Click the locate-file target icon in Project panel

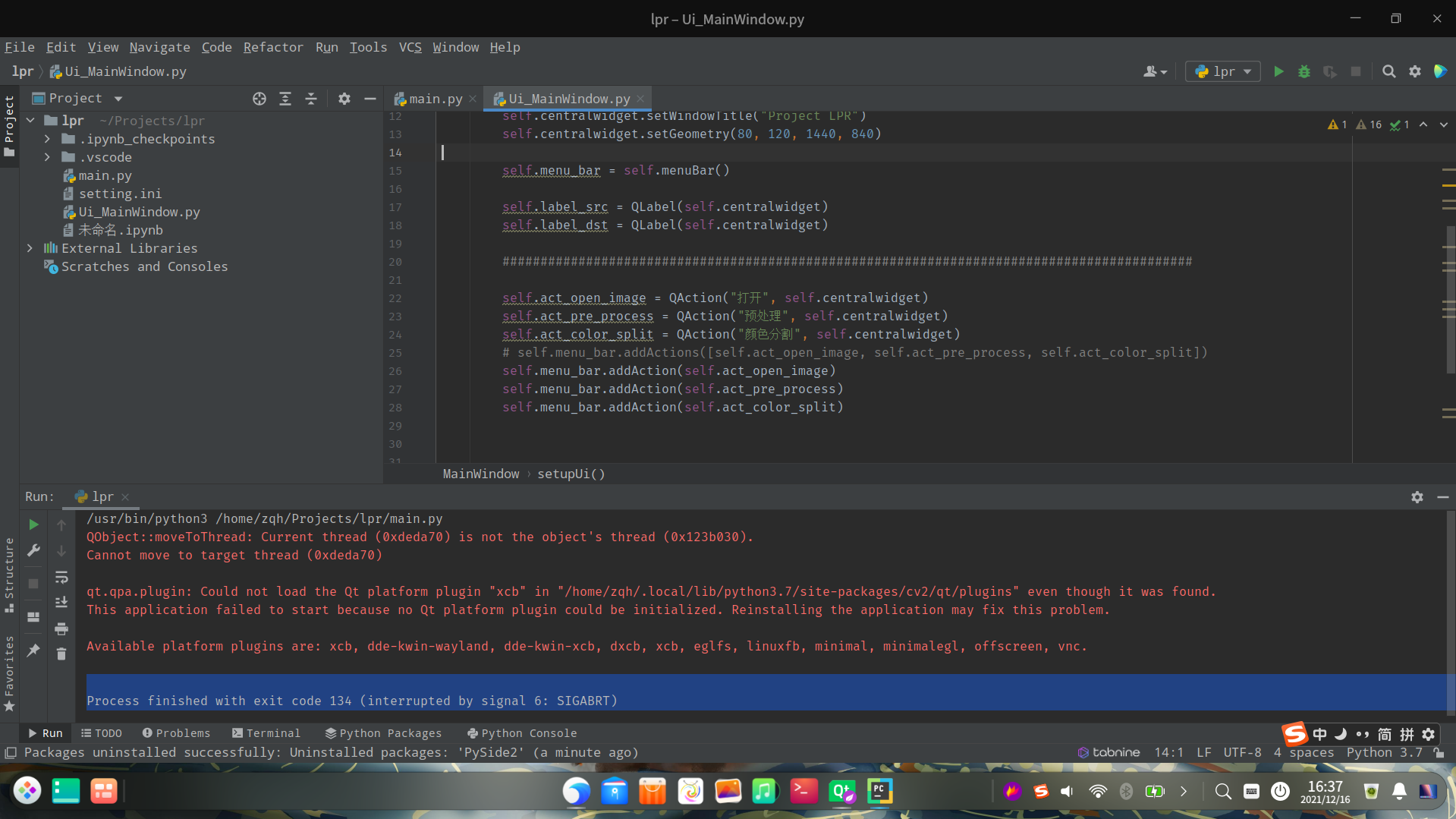[x=259, y=99]
